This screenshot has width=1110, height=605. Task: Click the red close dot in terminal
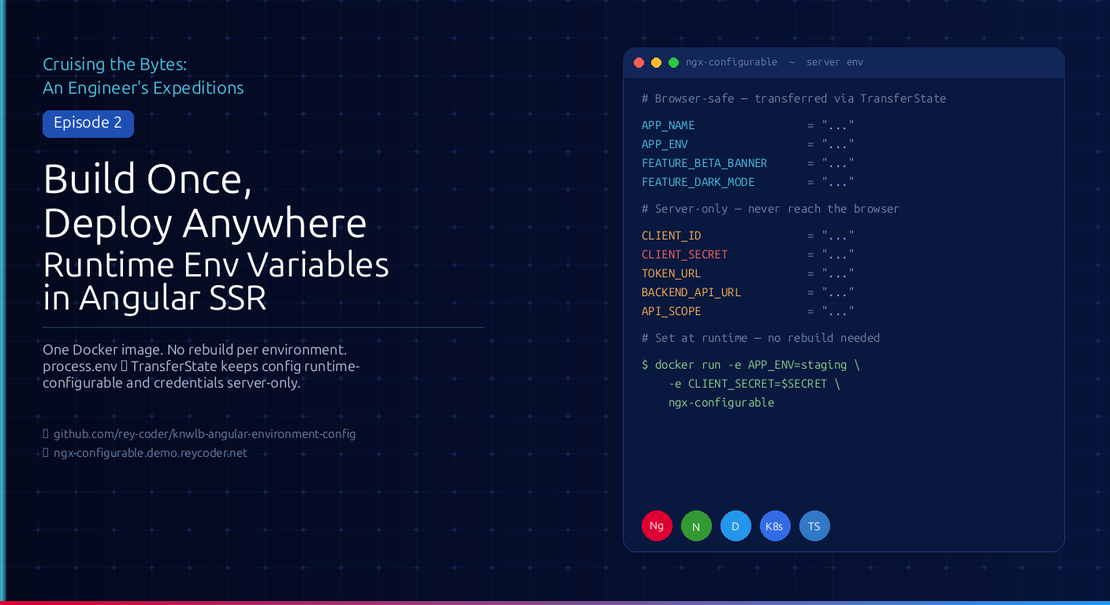(639, 62)
